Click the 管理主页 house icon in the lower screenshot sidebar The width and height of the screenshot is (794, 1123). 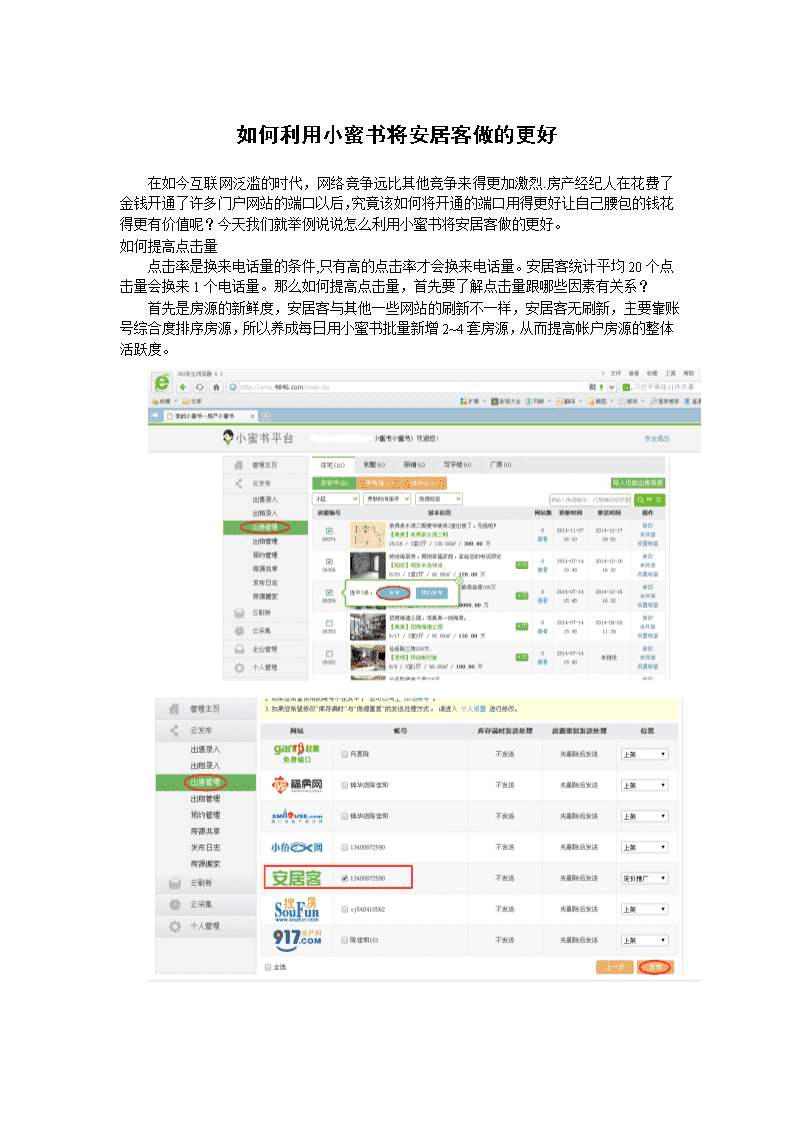174,709
